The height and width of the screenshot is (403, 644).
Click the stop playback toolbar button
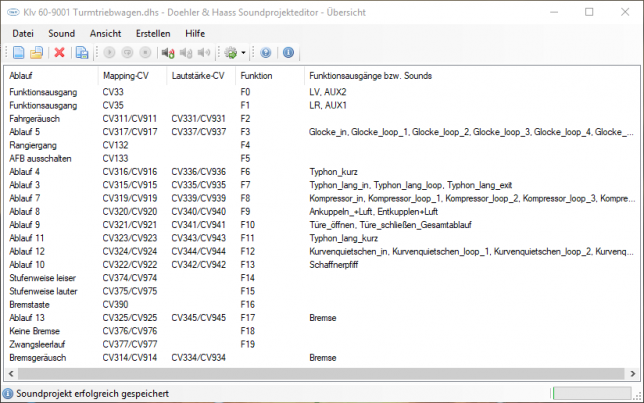click(145, 53)
